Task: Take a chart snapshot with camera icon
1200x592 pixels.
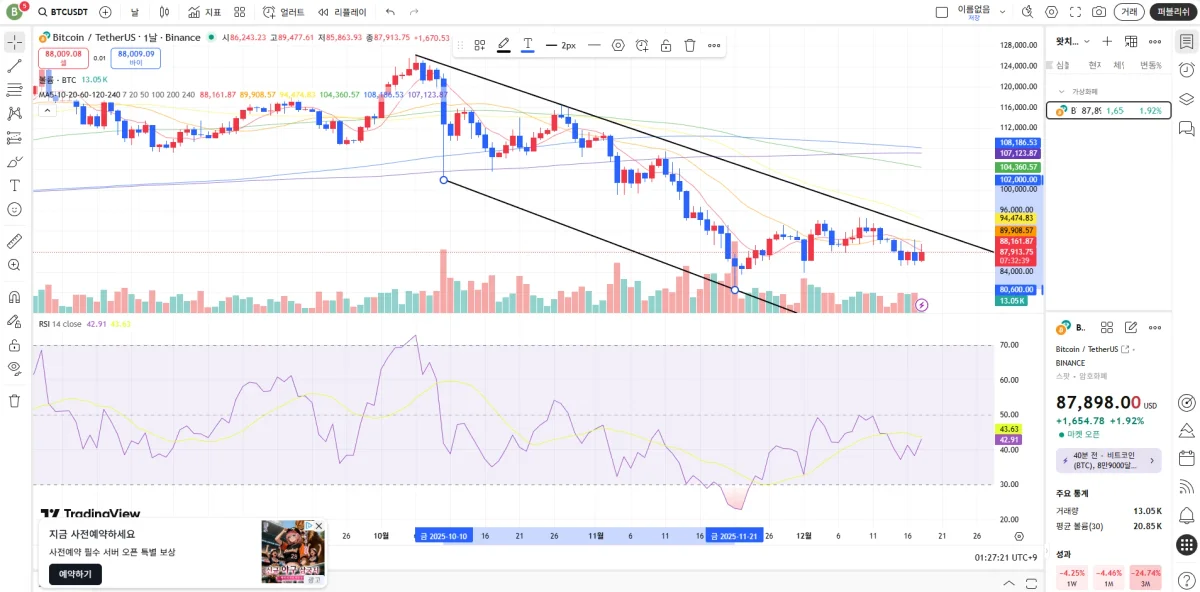Action: [1099, 12]
